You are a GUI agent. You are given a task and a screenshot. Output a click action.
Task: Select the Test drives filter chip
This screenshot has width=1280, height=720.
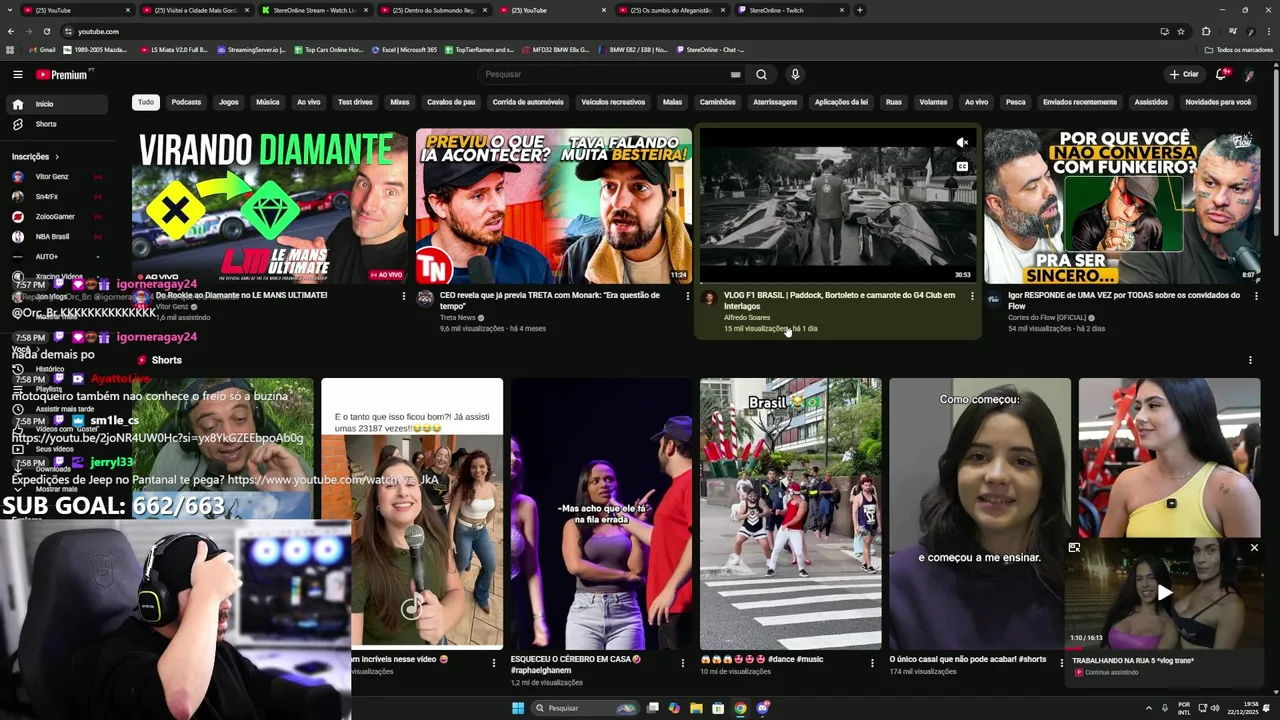tap(355, 102)
